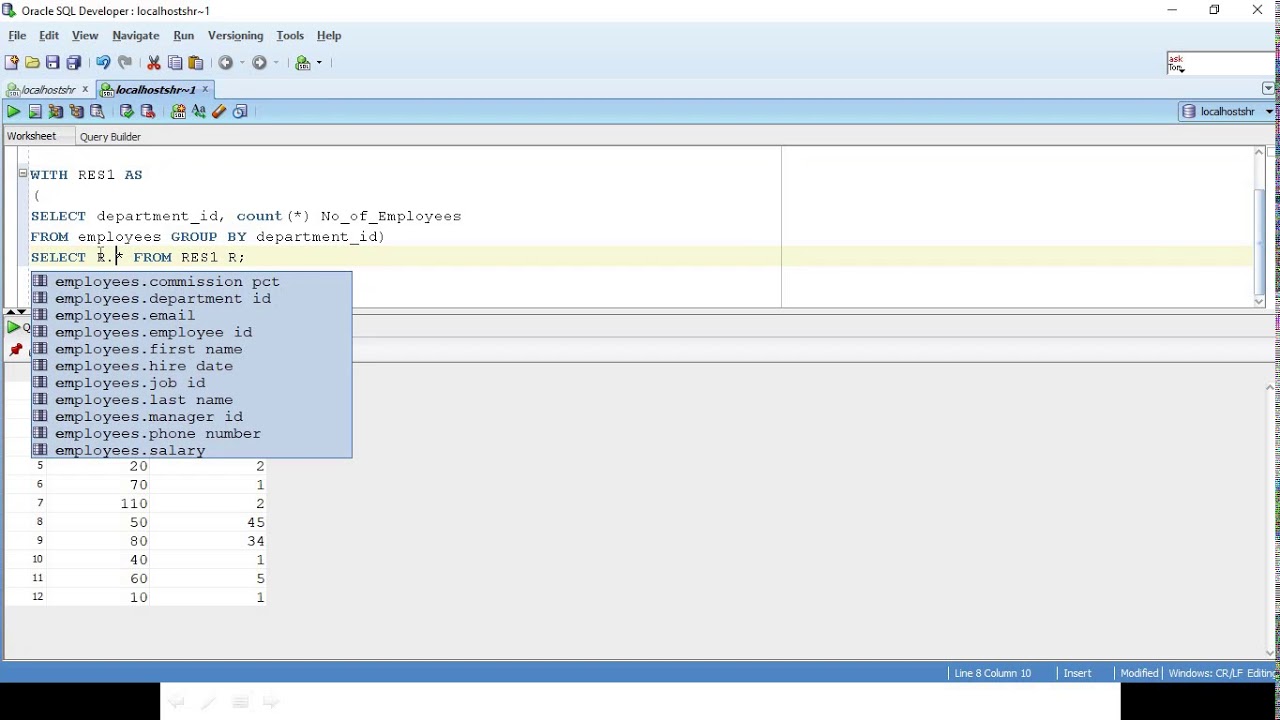This screenshot has width=1280, height=720.
Task: Click the Rollback icon
Action: (148, 112)
